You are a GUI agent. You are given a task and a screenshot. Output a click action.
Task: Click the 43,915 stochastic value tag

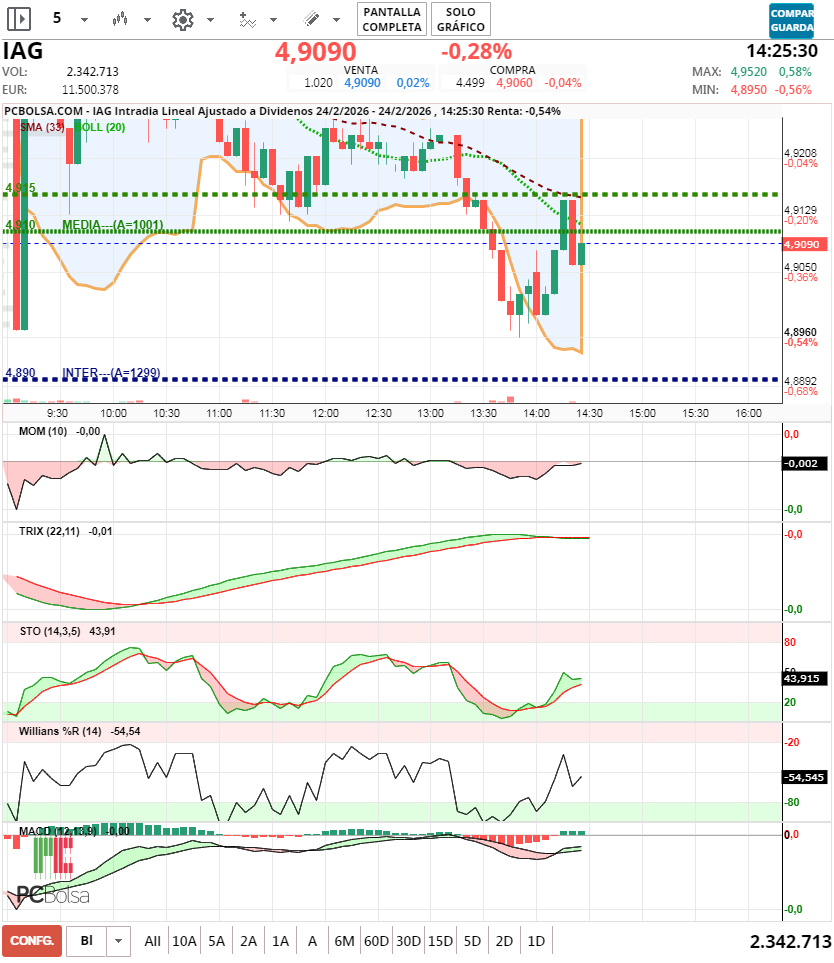click(805, 679)
